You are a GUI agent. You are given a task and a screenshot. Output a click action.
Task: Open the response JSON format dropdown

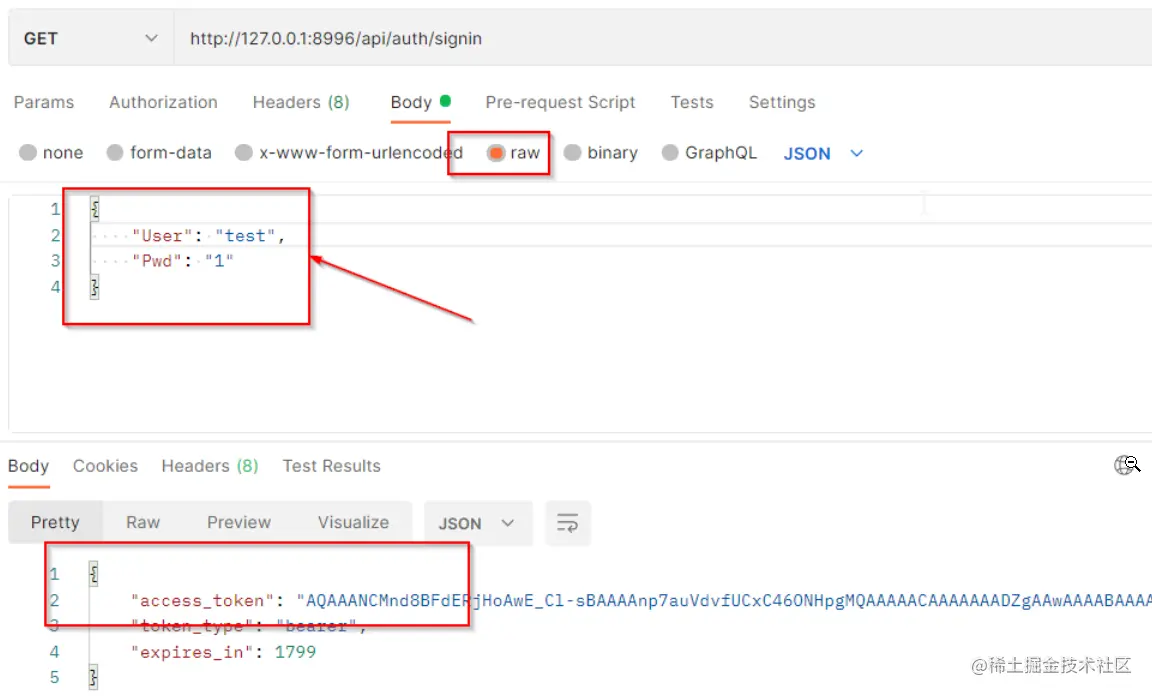click(478, 523)
